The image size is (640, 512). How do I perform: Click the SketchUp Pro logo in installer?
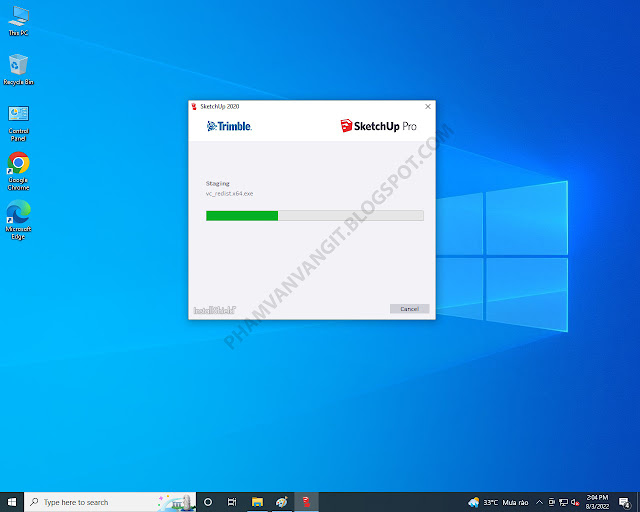[x=378, y=126]
